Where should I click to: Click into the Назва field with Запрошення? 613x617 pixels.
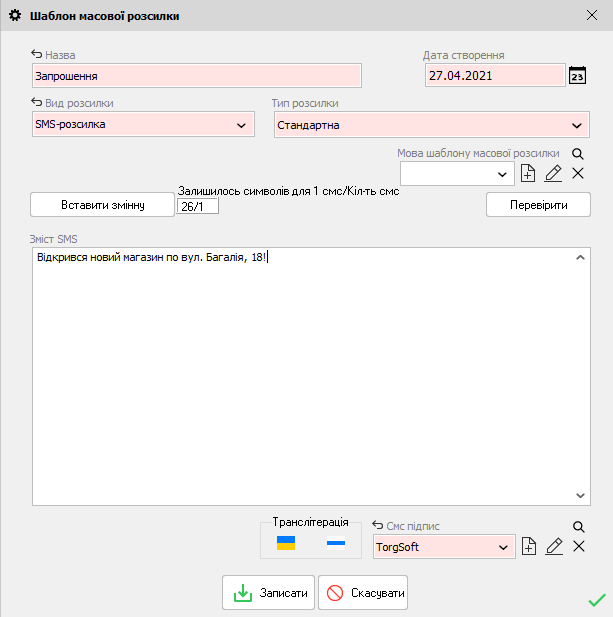196,76
